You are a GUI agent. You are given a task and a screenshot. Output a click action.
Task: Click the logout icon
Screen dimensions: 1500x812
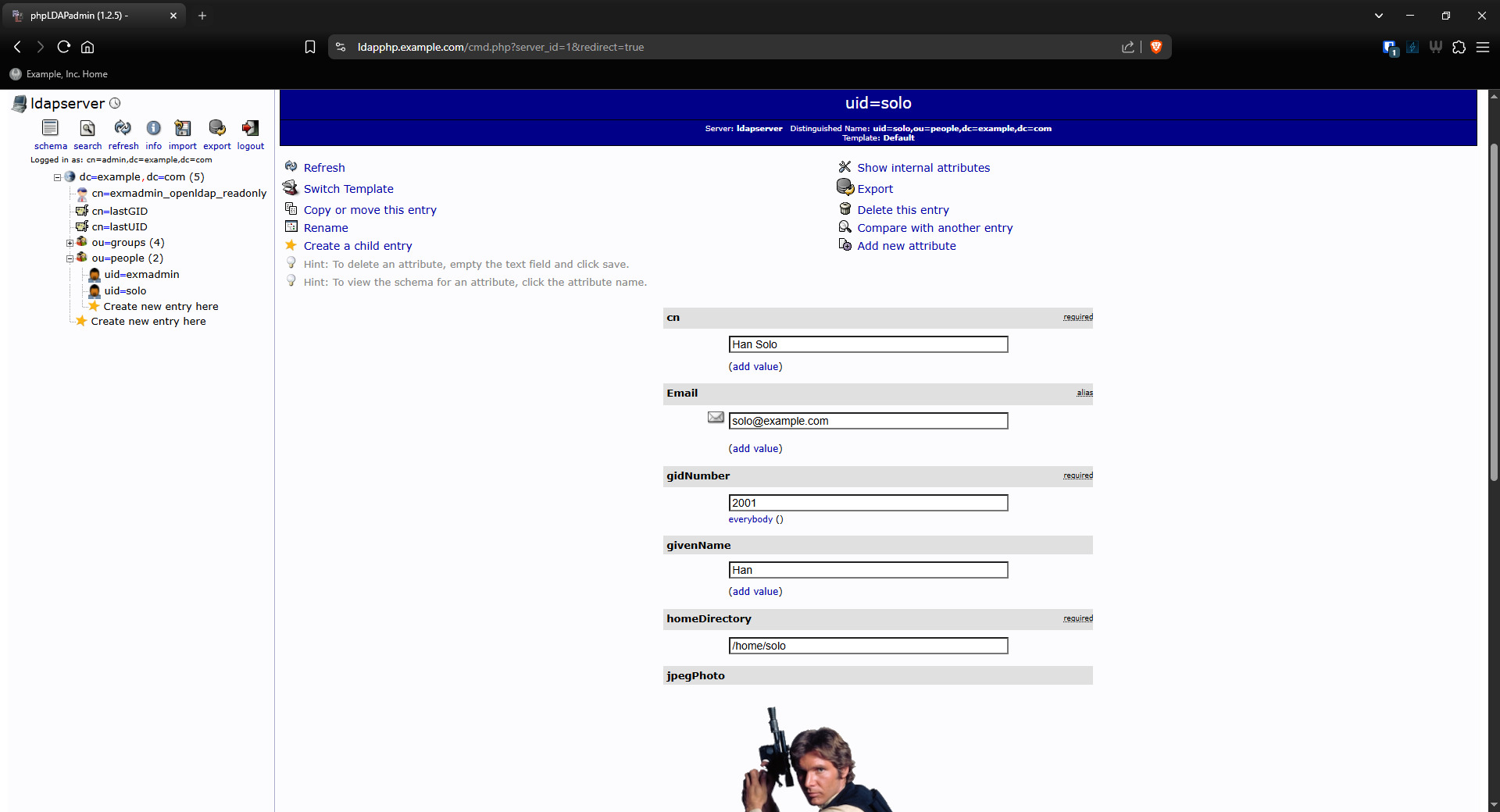pos(250,128)
